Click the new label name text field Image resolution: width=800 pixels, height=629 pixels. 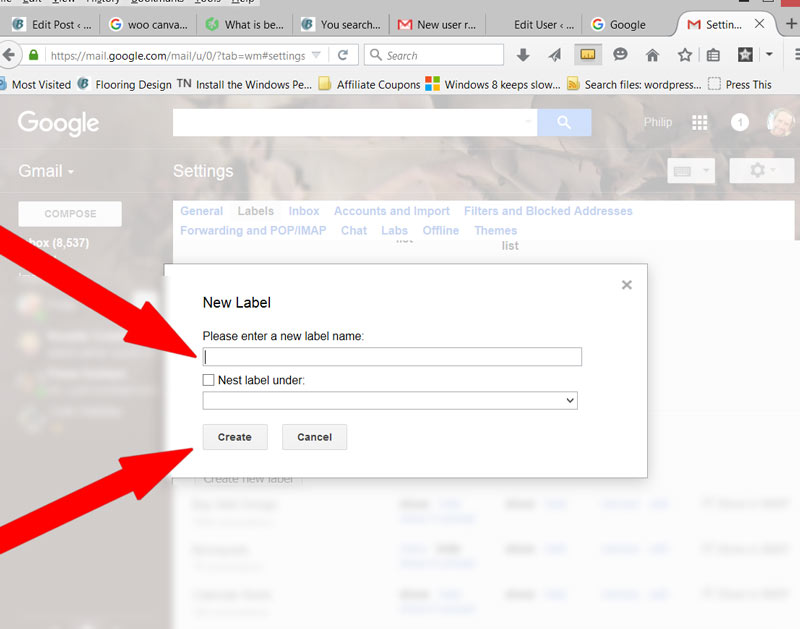point(391,357)
